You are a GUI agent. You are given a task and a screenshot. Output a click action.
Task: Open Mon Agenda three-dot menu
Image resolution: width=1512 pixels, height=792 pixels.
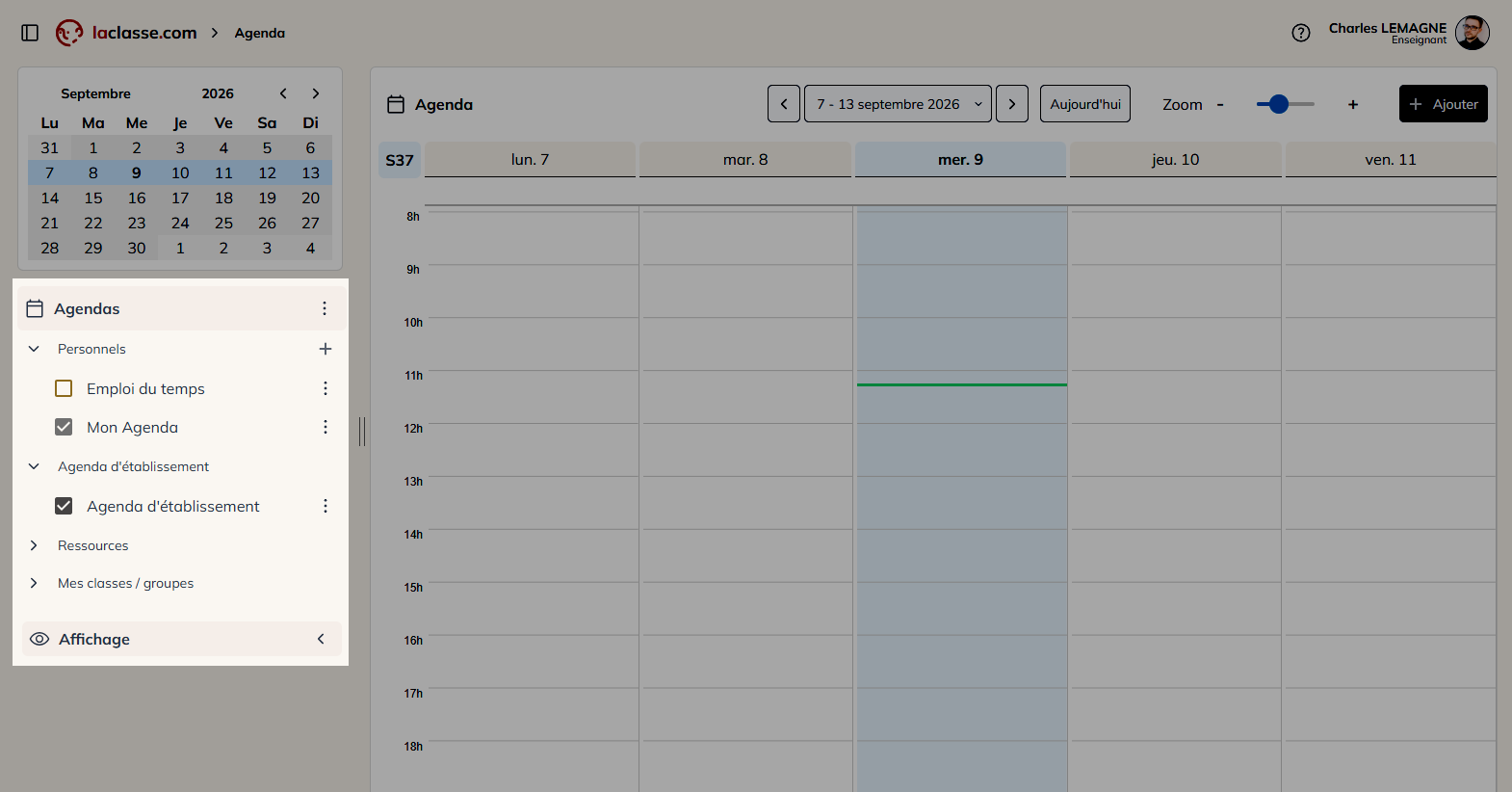click(326, 427)
